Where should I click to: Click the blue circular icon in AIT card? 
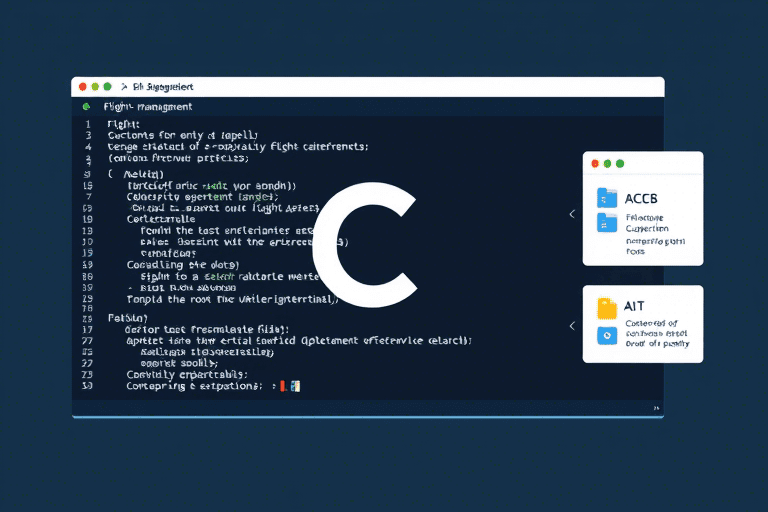click(x=607, y=336)
